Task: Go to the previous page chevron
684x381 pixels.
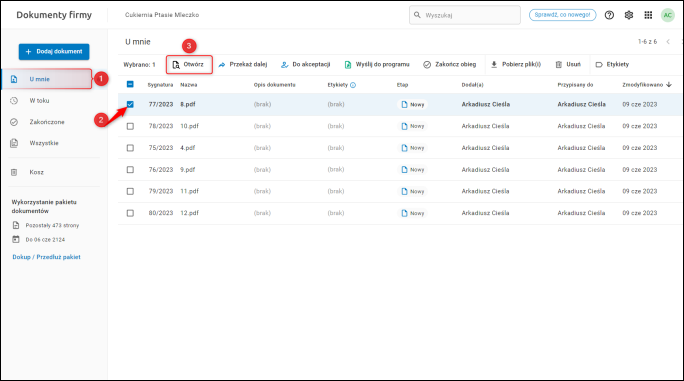Action: click(668, 42)
